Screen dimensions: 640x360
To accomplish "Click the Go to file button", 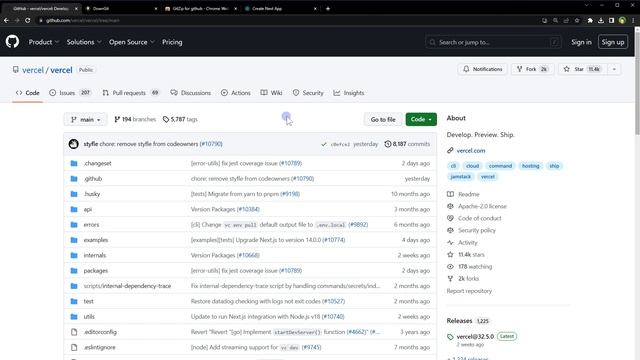I will [x=383, y=119].
